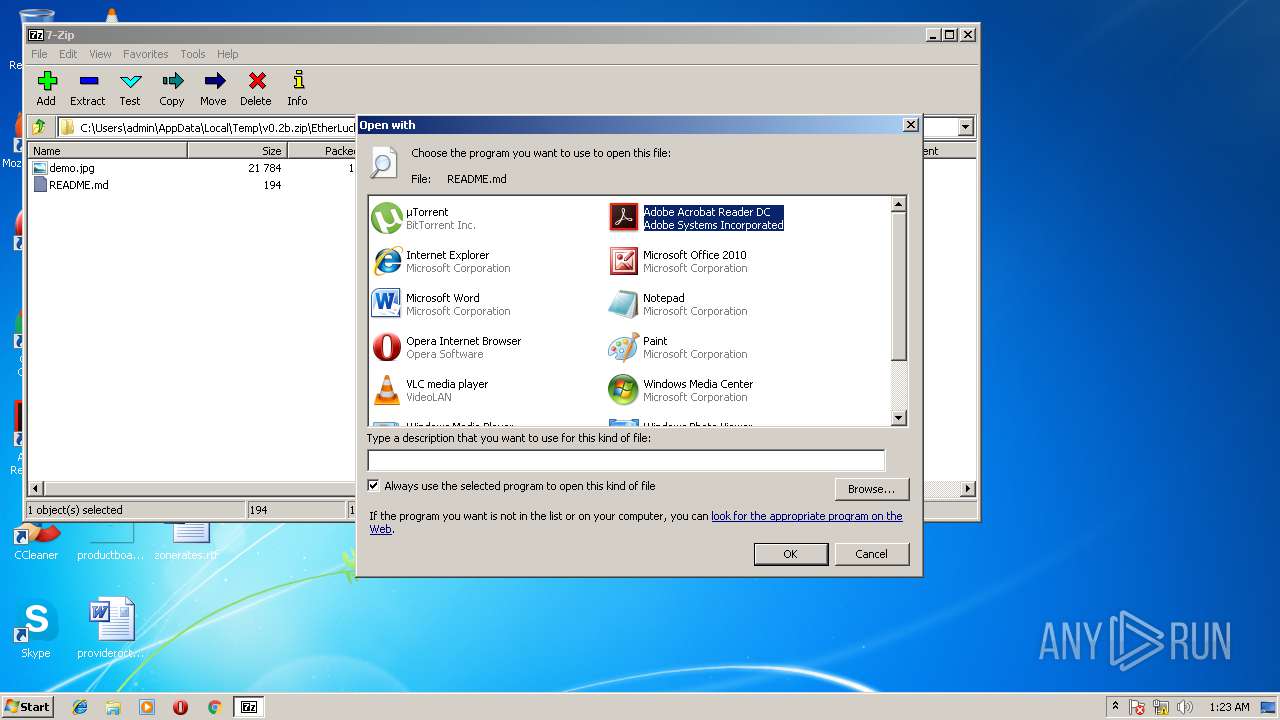Close the Open with dialog
The height and width of the screenshot is (720, 1280).
pos(910,125)
